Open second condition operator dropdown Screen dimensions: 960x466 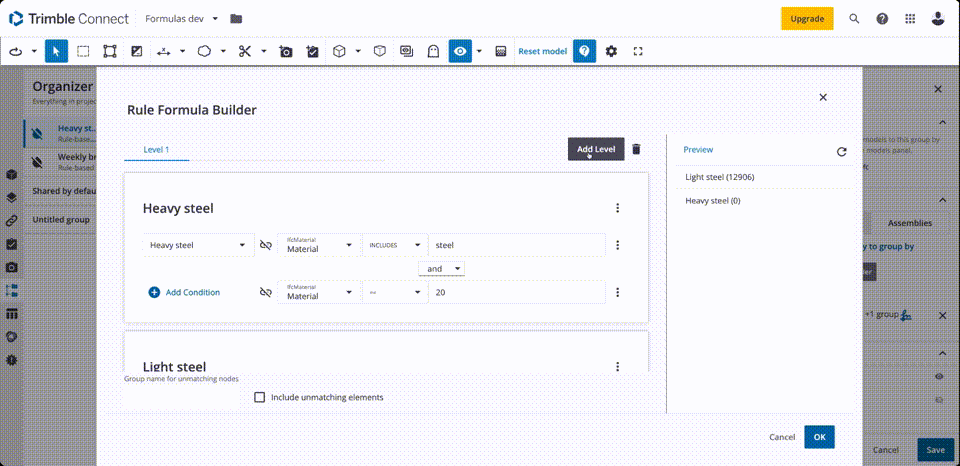(394, 293)
